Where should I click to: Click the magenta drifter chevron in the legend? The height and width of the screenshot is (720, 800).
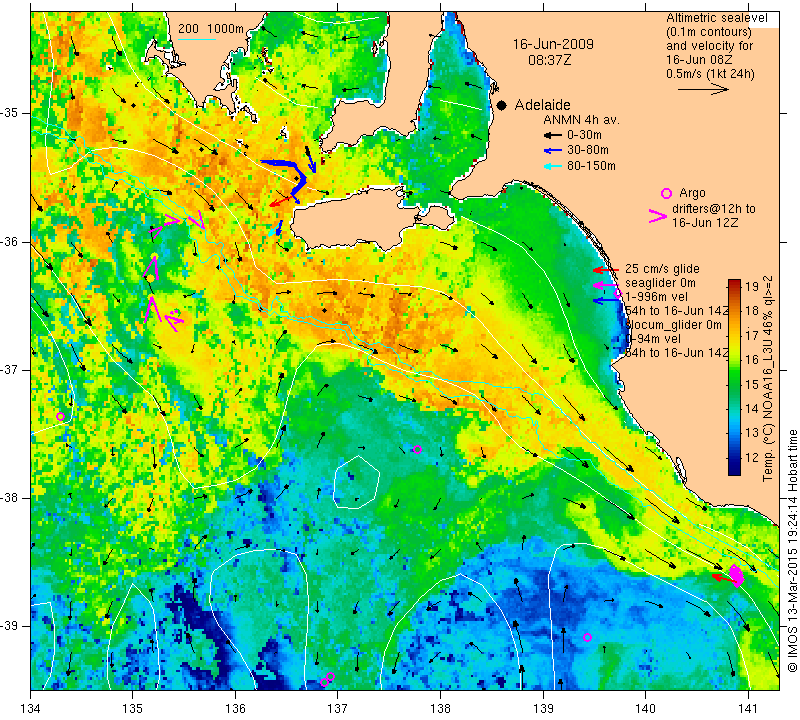(658, 216)
